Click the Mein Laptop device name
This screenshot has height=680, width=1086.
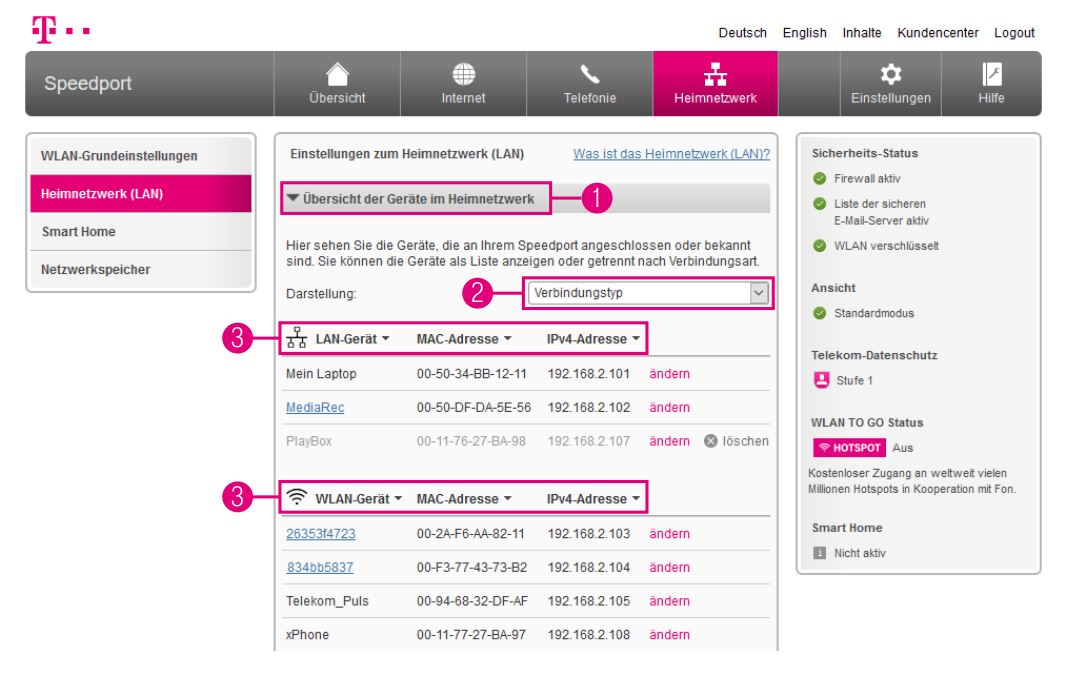click(321, 374)
